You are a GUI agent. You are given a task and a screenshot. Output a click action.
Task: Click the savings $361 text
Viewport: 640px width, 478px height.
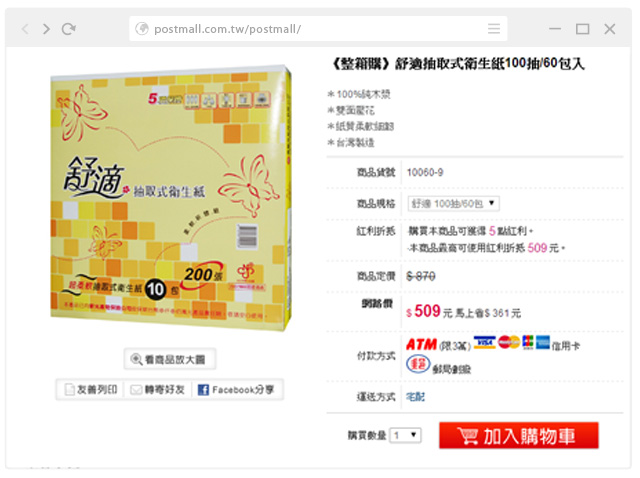(488, 313)
